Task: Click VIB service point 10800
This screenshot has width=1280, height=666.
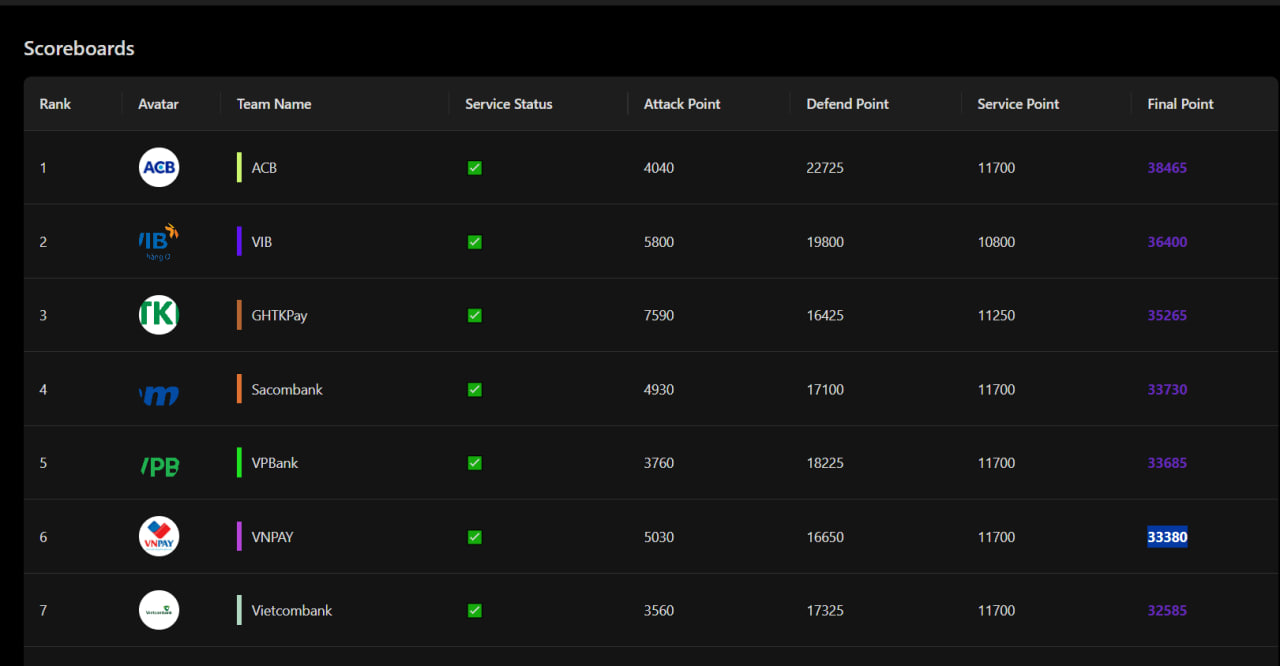Action: 996,242
